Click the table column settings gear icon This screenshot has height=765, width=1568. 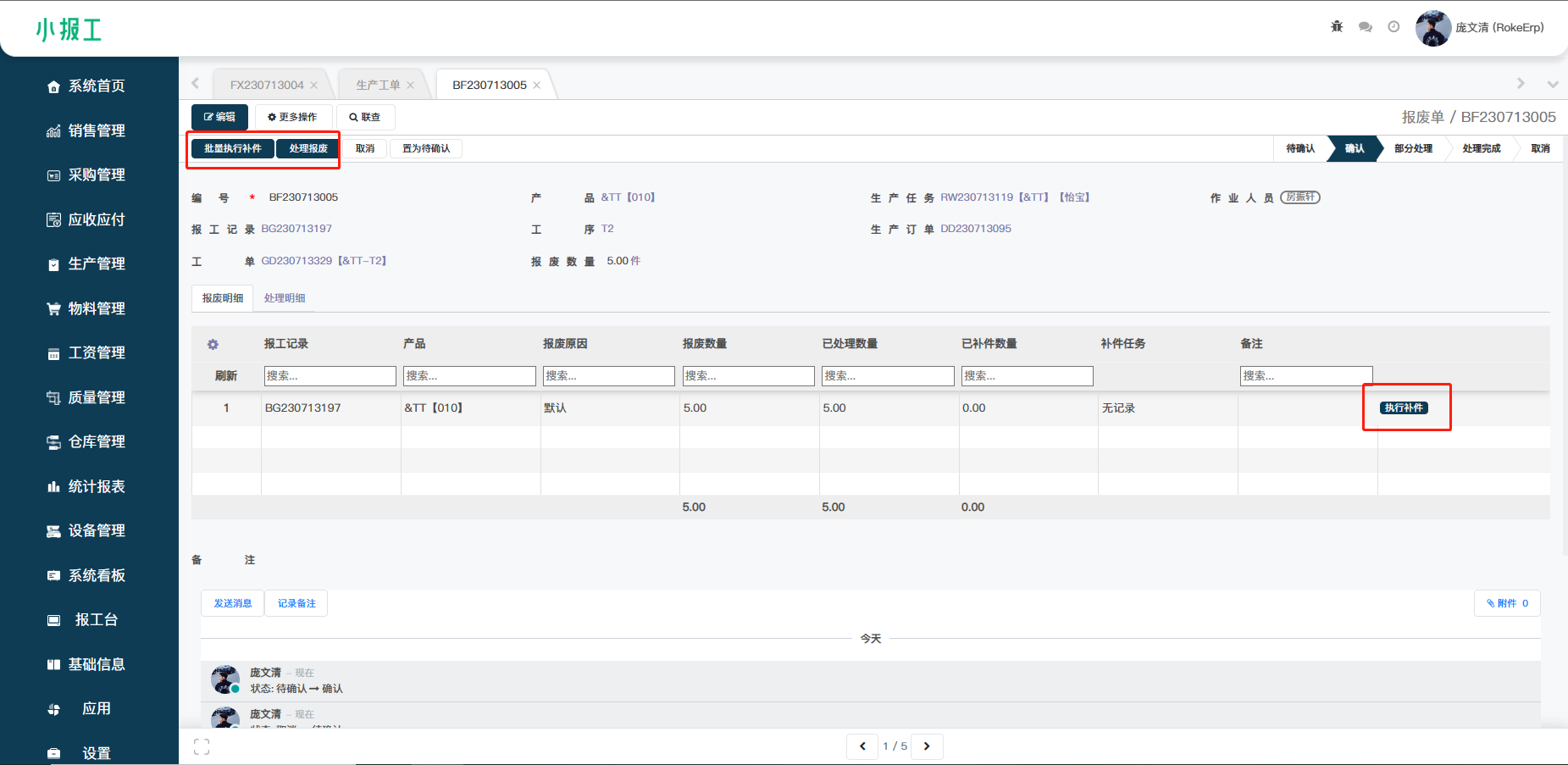213,344
